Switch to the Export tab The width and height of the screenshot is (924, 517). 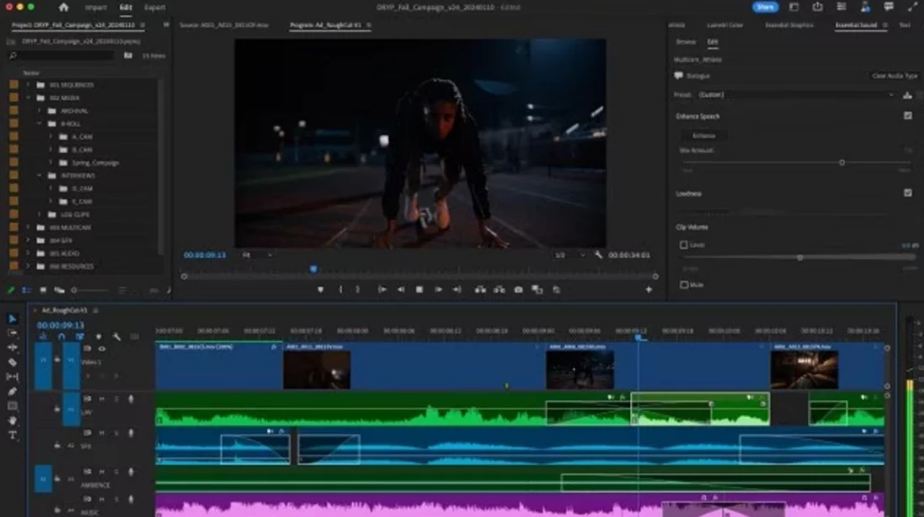tap(155, 8)
